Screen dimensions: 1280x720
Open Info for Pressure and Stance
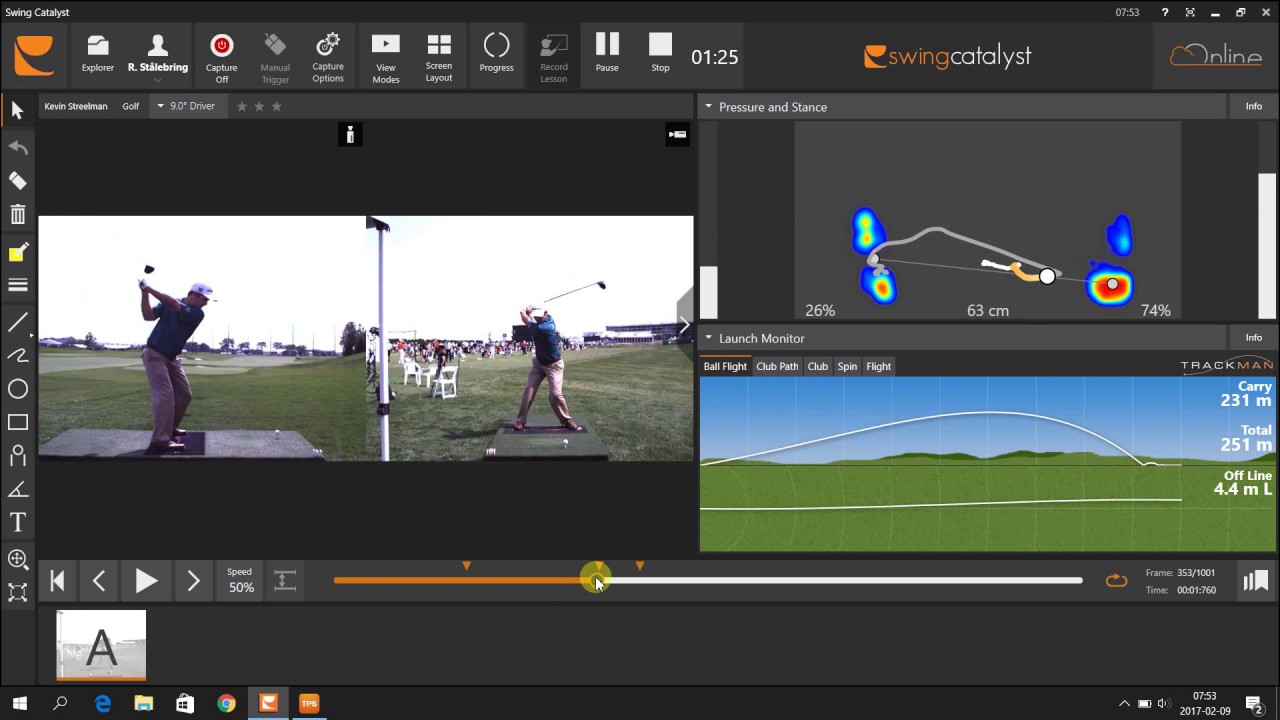1253,106
